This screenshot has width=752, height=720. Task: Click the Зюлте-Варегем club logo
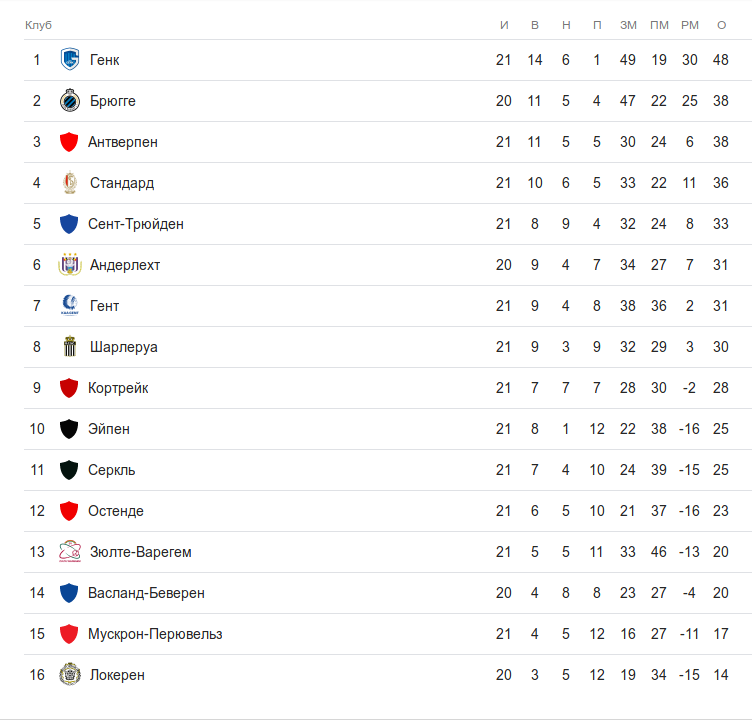(x=69, y=552)
